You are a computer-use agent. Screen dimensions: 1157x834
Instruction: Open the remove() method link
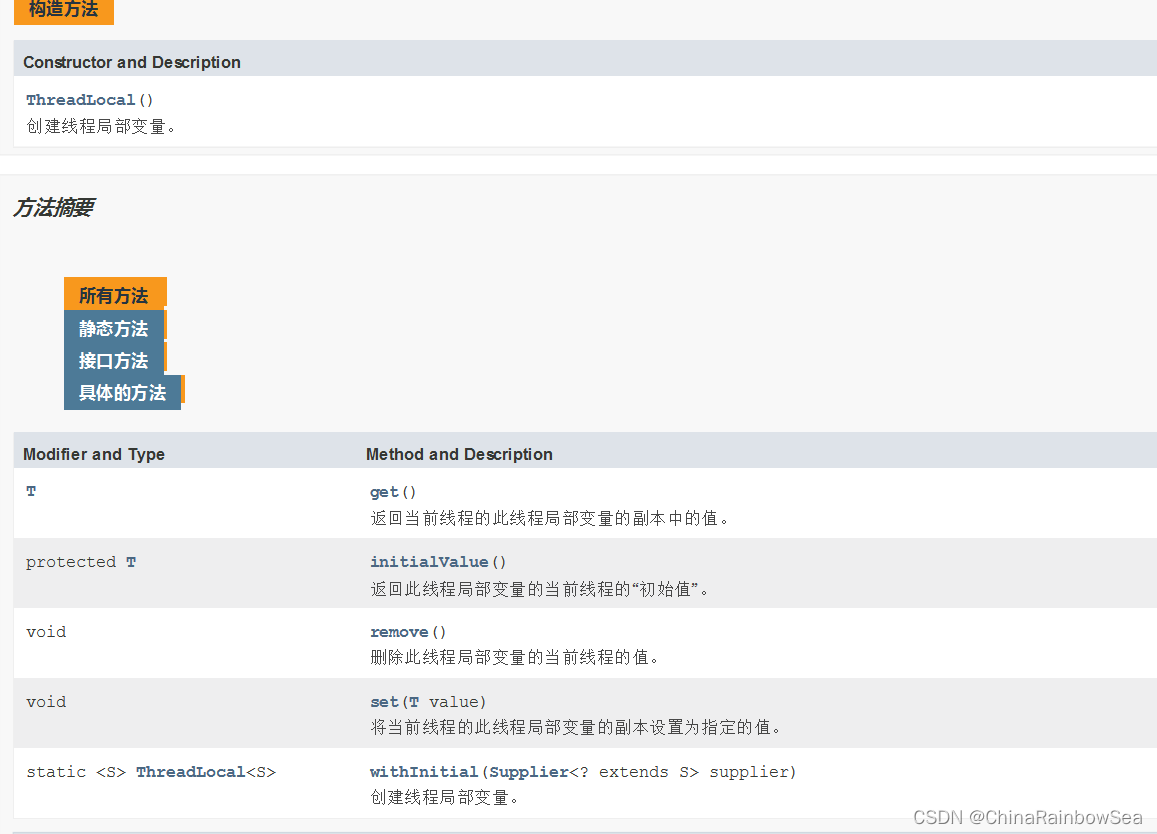click(399, 632)
